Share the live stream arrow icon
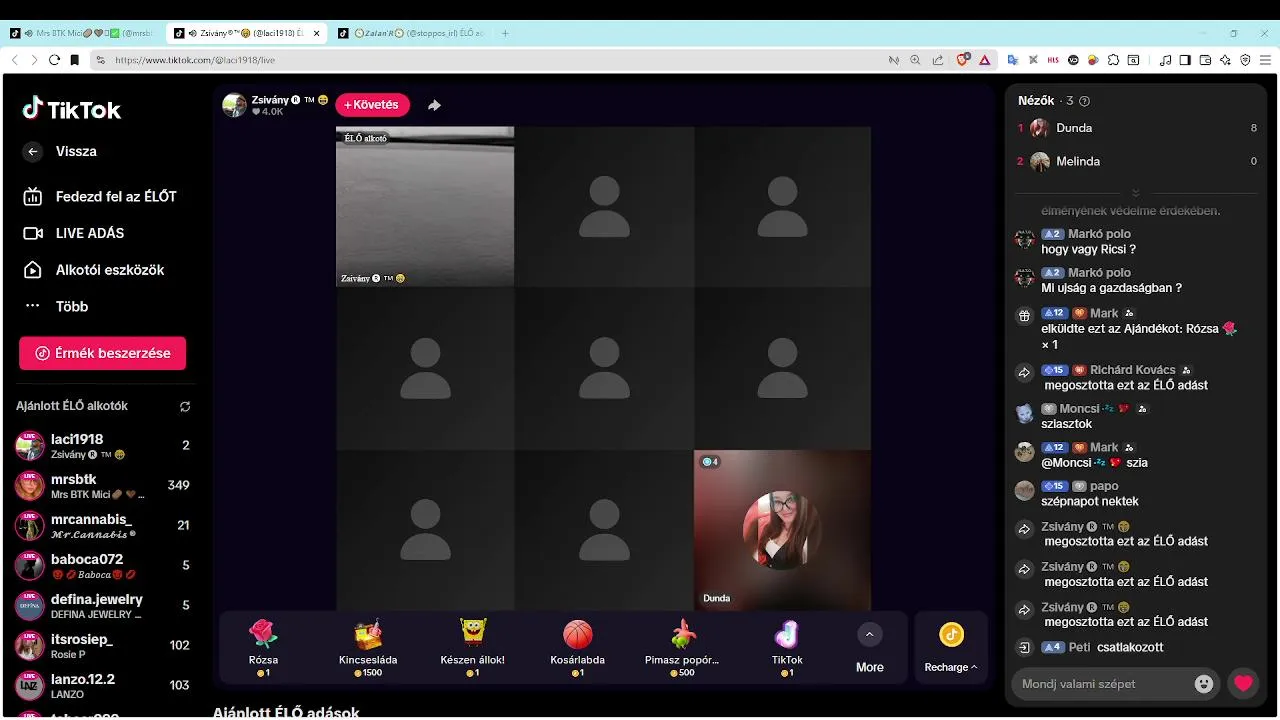 [434, 105]
